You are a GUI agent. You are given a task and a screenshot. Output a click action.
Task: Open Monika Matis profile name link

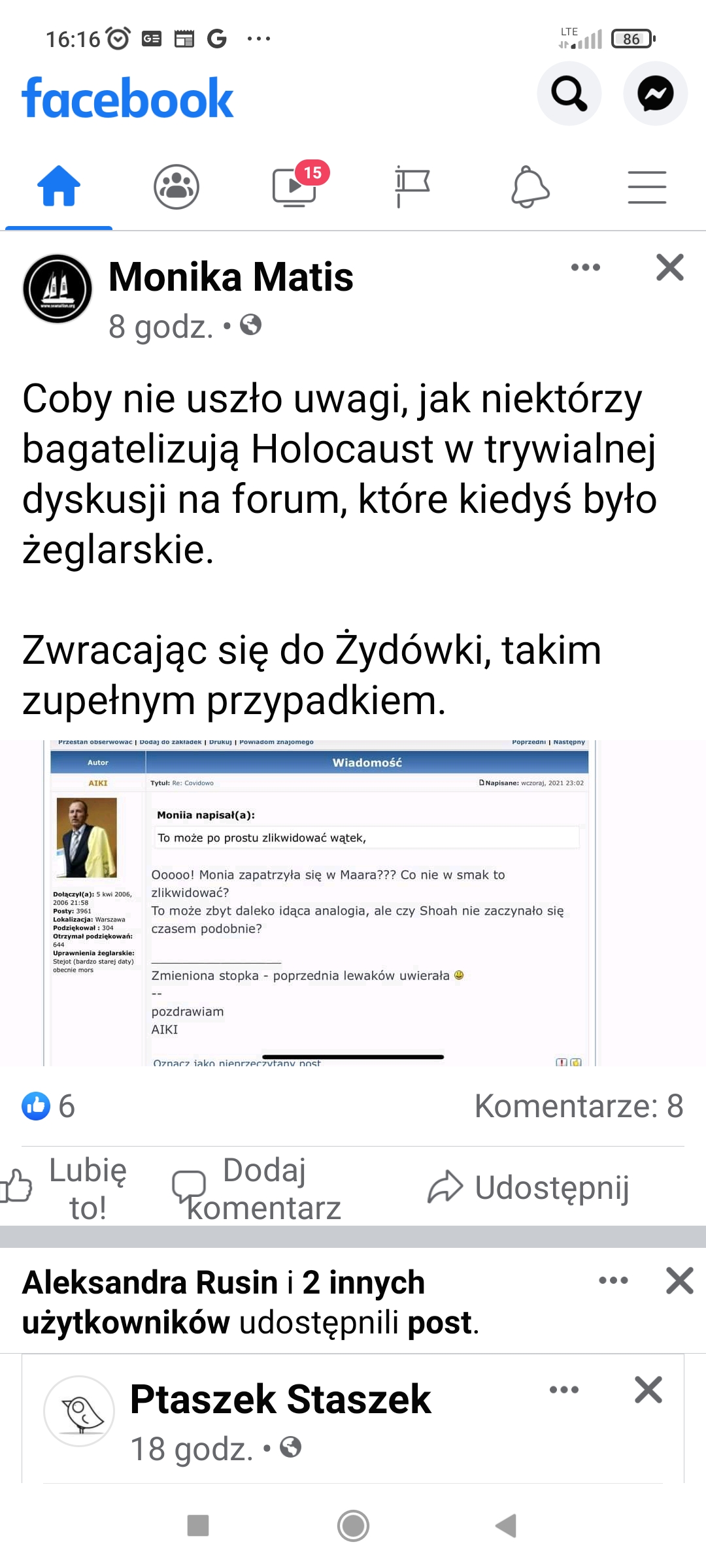231,276
